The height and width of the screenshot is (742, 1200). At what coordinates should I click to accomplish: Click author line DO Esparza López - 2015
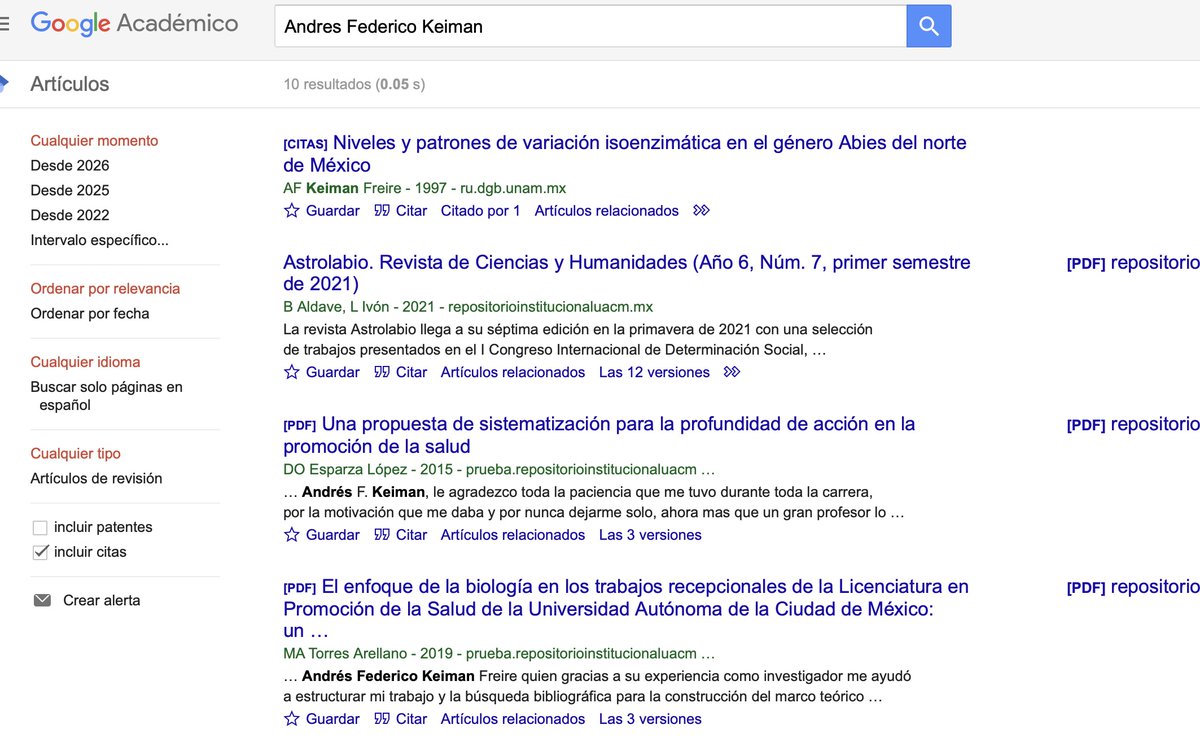coord(499,470)
